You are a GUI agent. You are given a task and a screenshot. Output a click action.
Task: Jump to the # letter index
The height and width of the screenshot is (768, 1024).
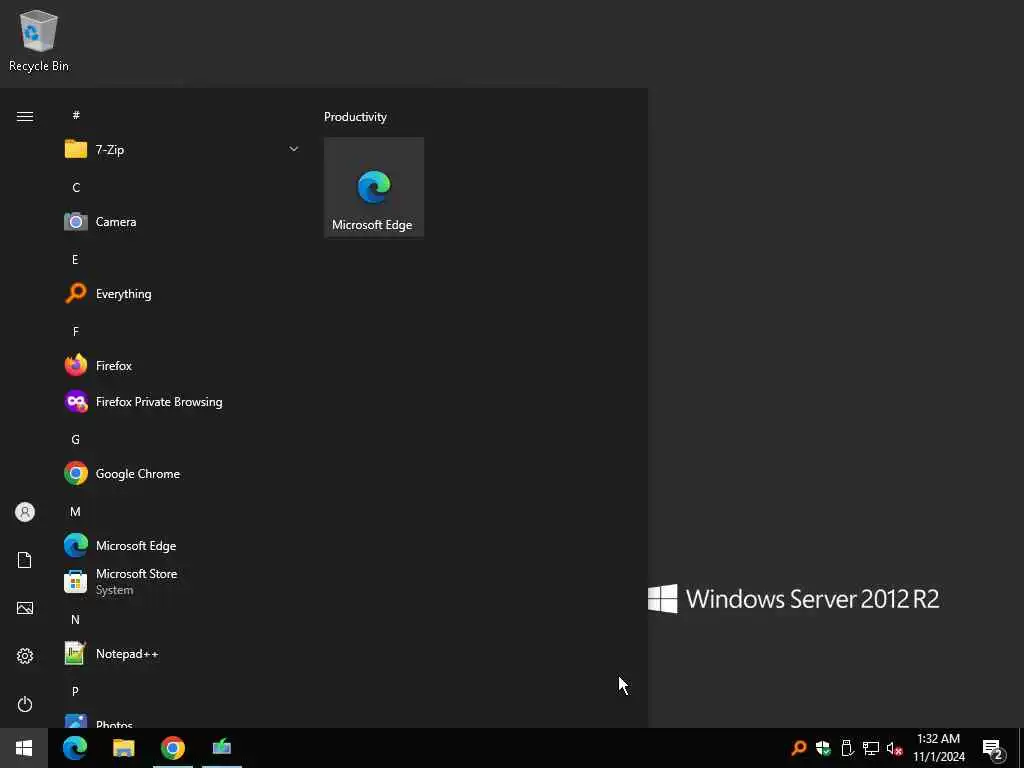point(76,115)
